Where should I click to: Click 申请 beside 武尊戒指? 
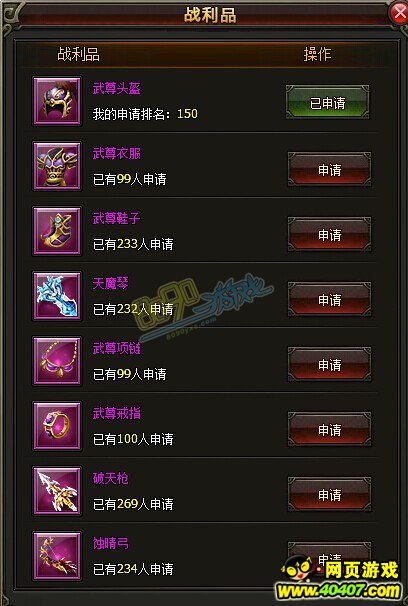click(x=329, y=429)
